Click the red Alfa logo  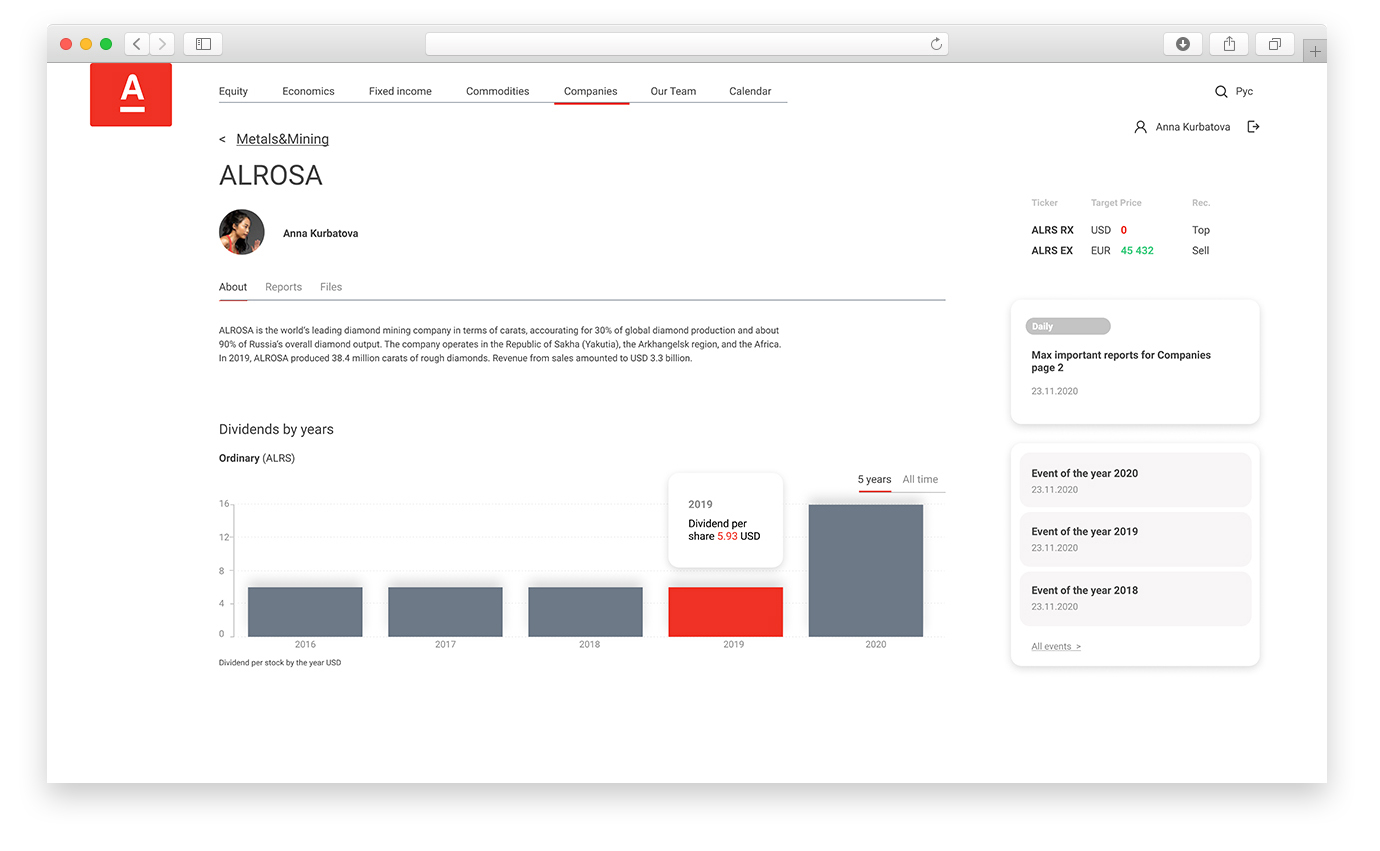coord(131,94)
